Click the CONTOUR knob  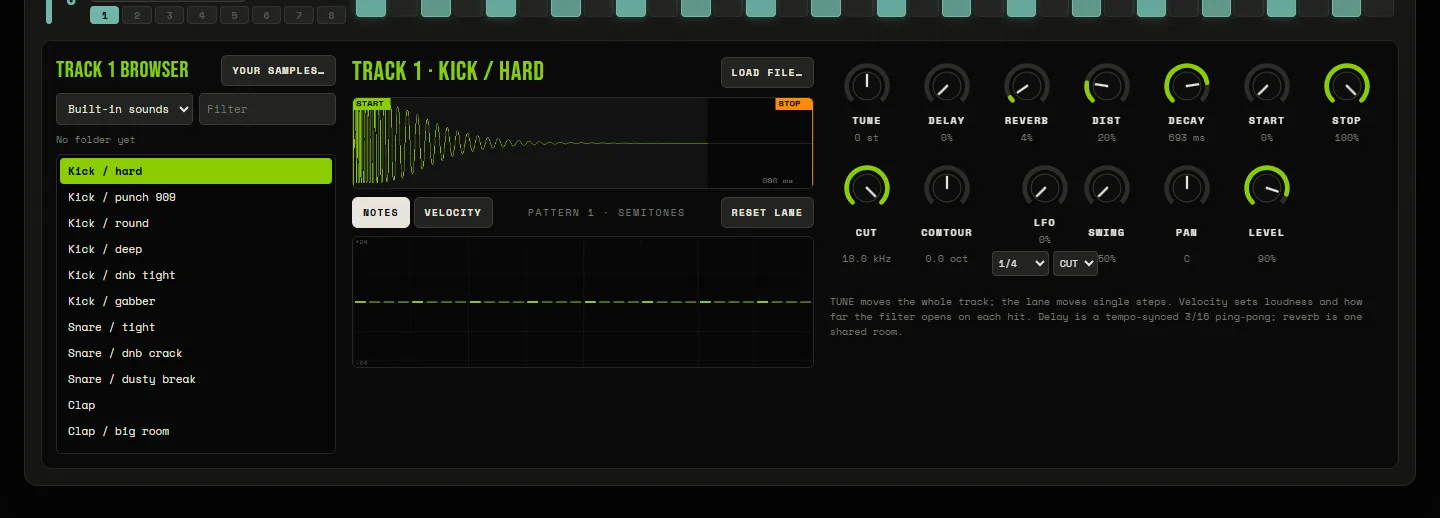[947, 188]
